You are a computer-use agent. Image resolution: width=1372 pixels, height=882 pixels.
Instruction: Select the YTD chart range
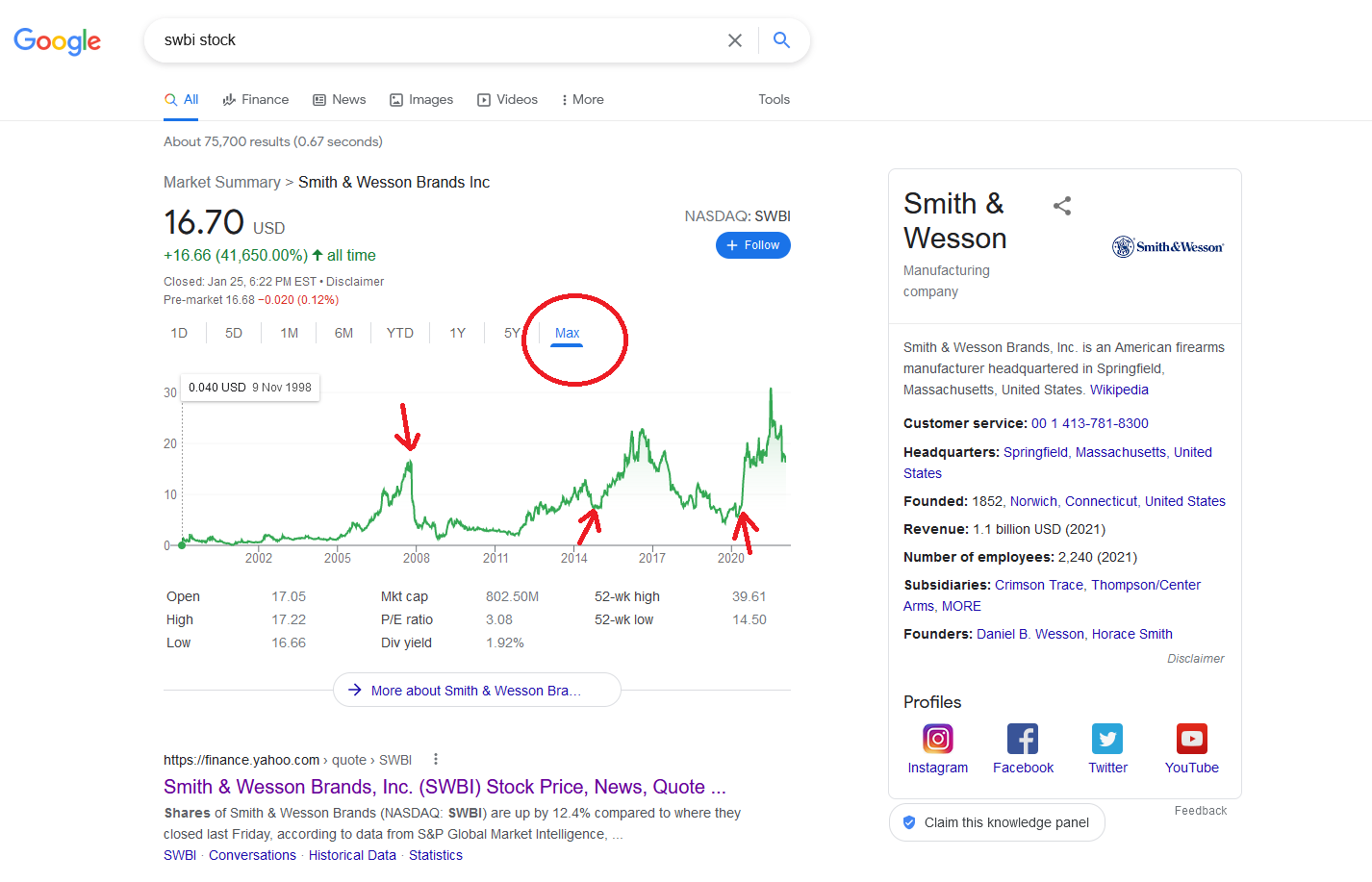[400, 333]
